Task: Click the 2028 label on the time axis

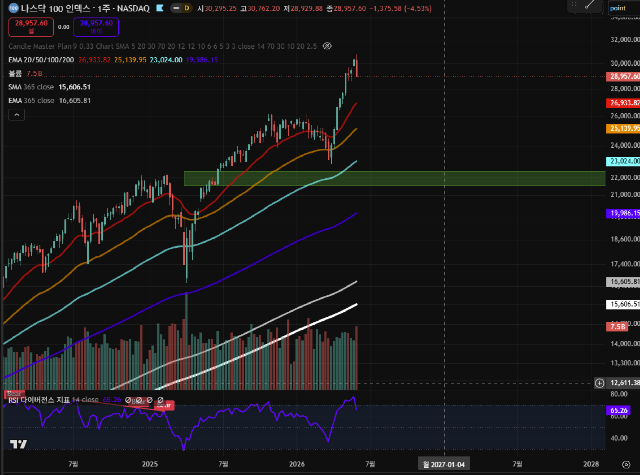Action: coord(591,464)
